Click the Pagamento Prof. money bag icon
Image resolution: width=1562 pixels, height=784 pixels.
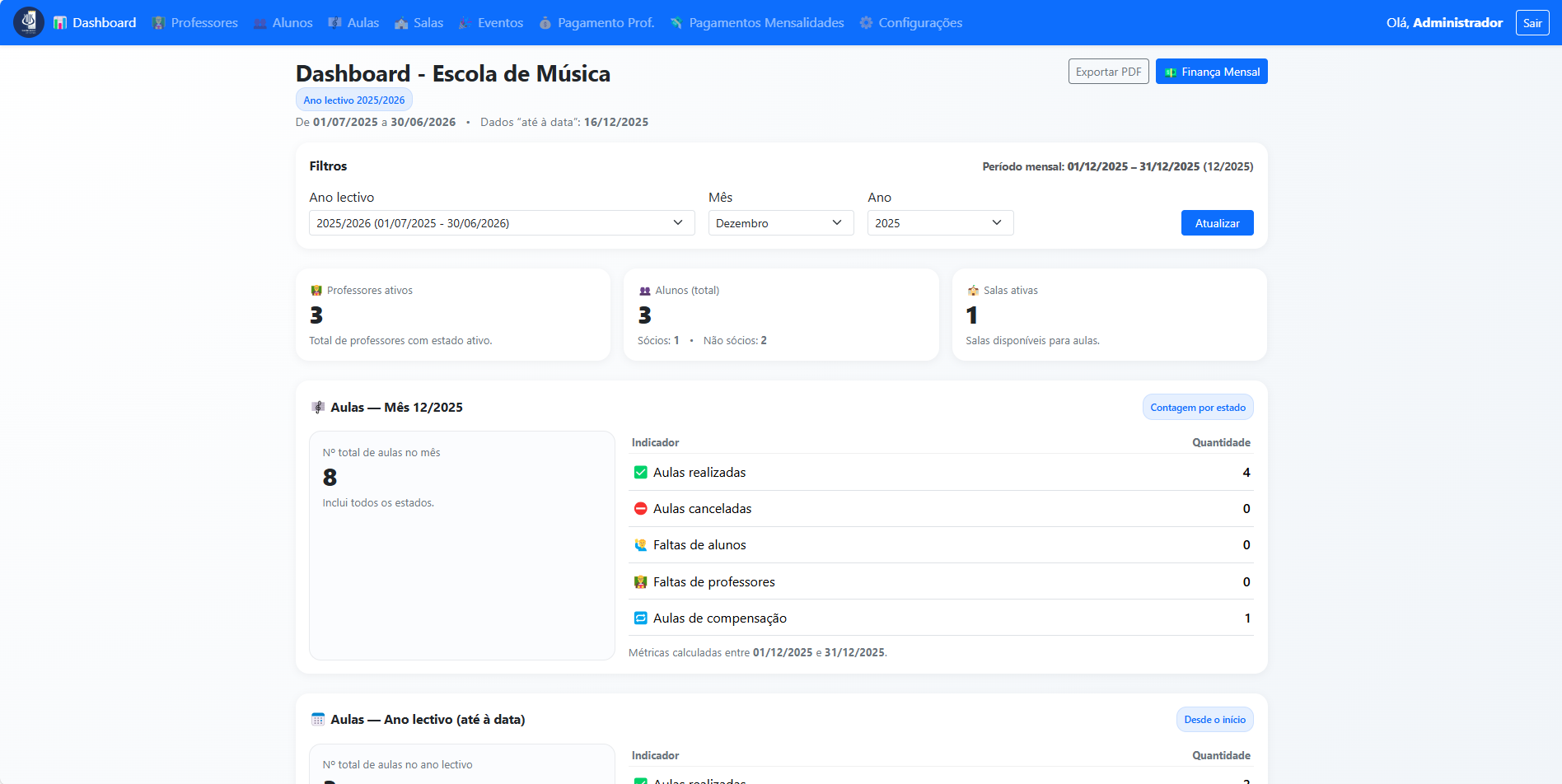pyautogui.click(x=545, y=23)
